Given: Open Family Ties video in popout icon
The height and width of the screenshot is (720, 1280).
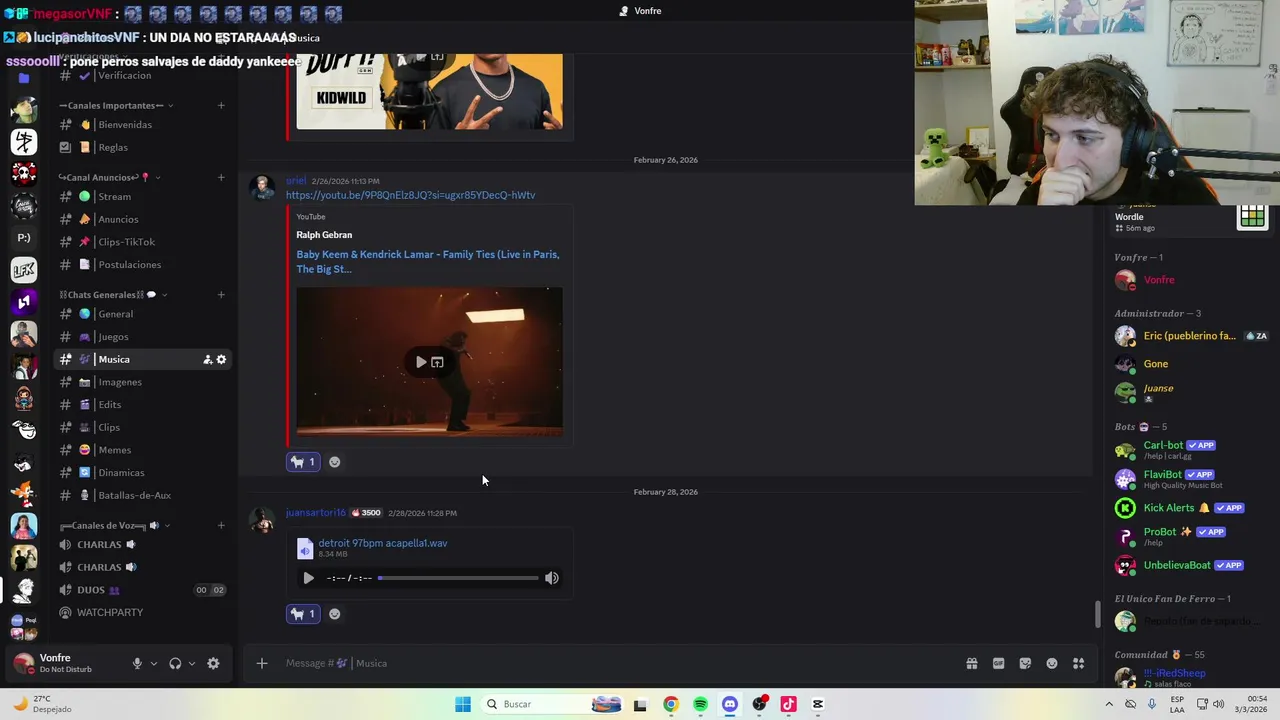Looking at the screenshot, I should tap(438, 362).
